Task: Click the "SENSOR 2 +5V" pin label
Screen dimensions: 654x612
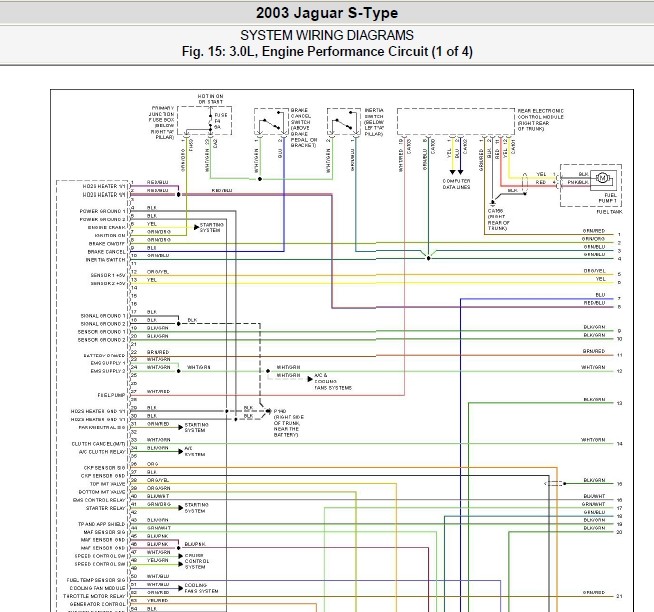Action: click(108, 283)
